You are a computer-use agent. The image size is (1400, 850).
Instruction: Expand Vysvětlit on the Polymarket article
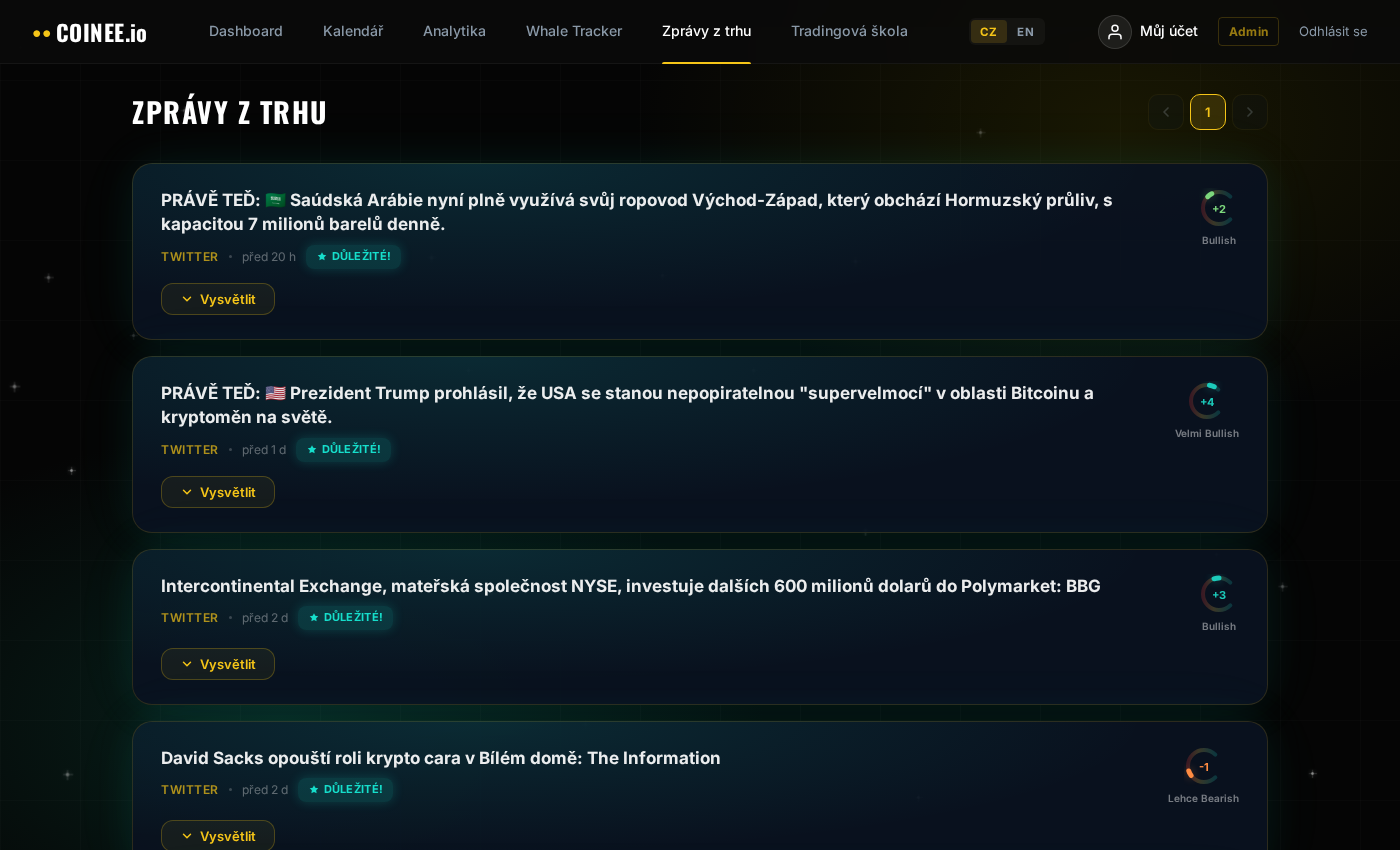[x=218, y=663]
